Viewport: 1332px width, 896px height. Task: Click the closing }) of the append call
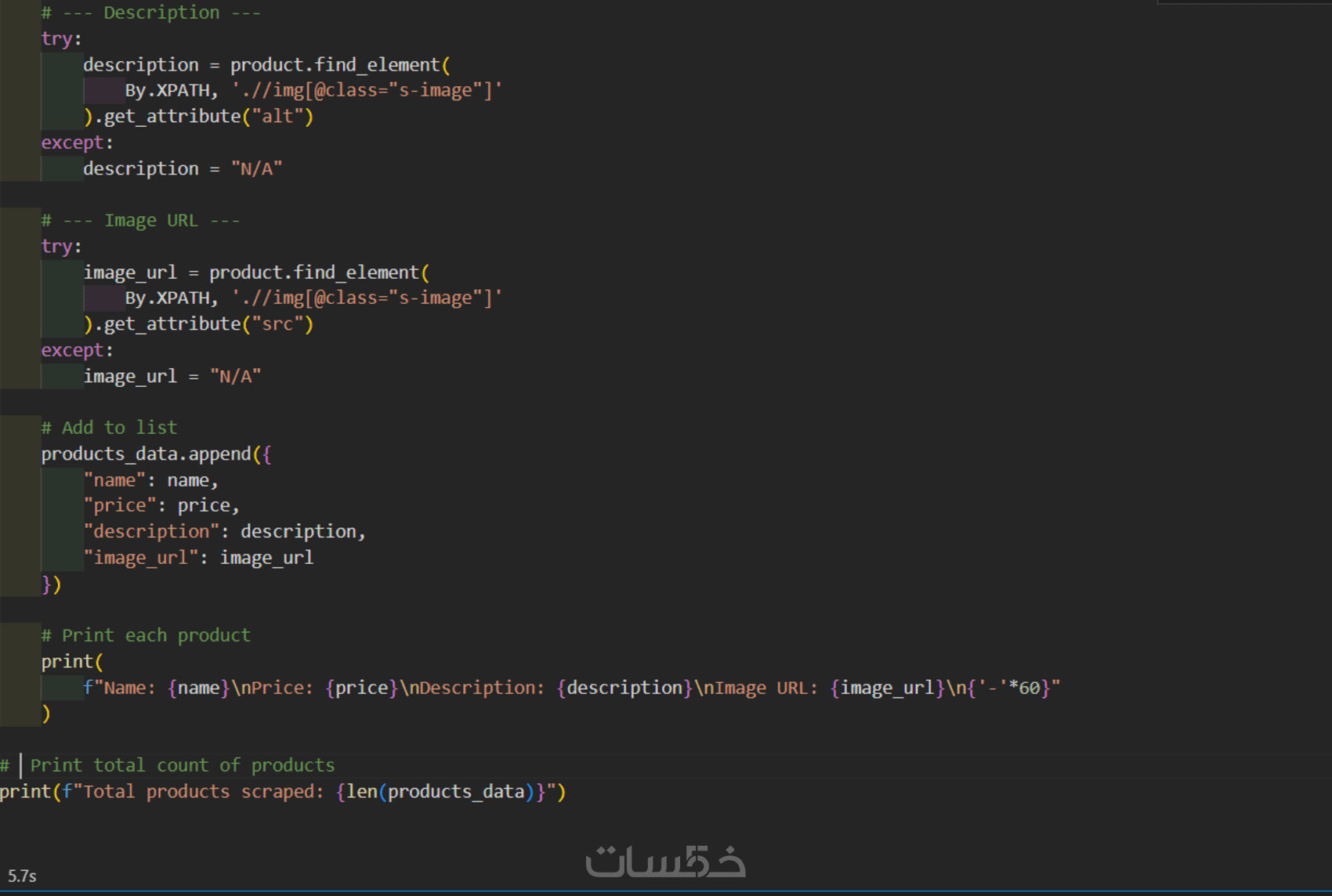click(52, 583)
